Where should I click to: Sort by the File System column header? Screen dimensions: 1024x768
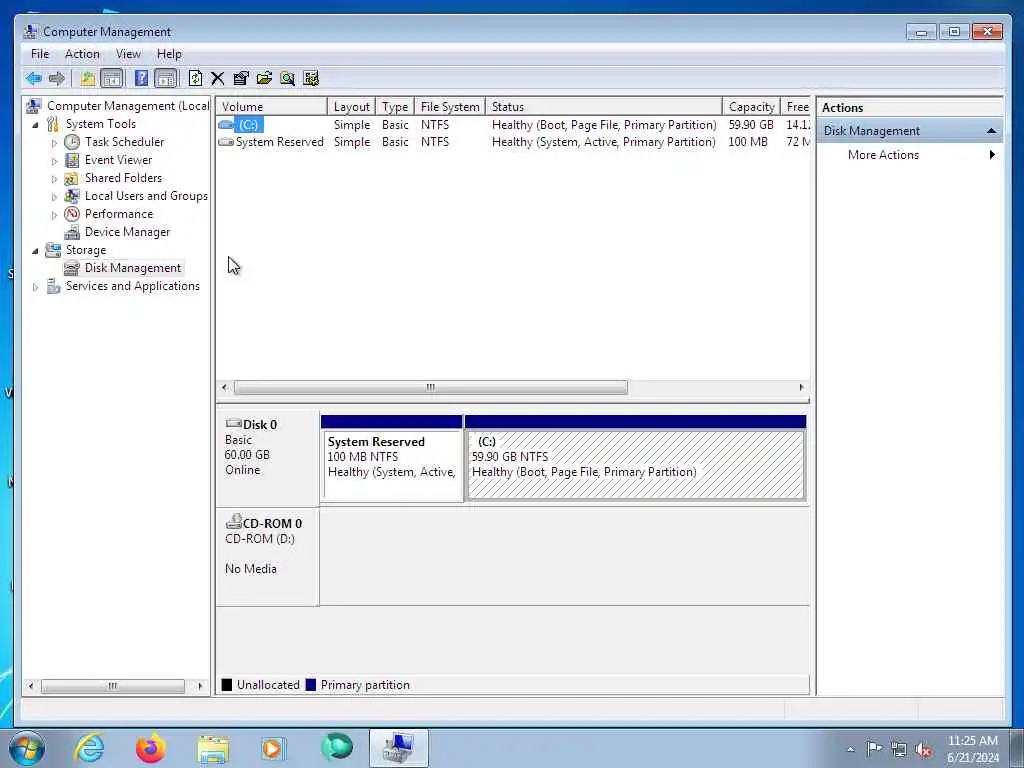450,106
